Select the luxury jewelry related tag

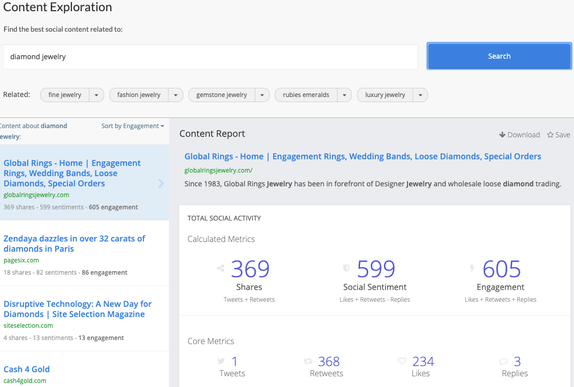point(385,95)
